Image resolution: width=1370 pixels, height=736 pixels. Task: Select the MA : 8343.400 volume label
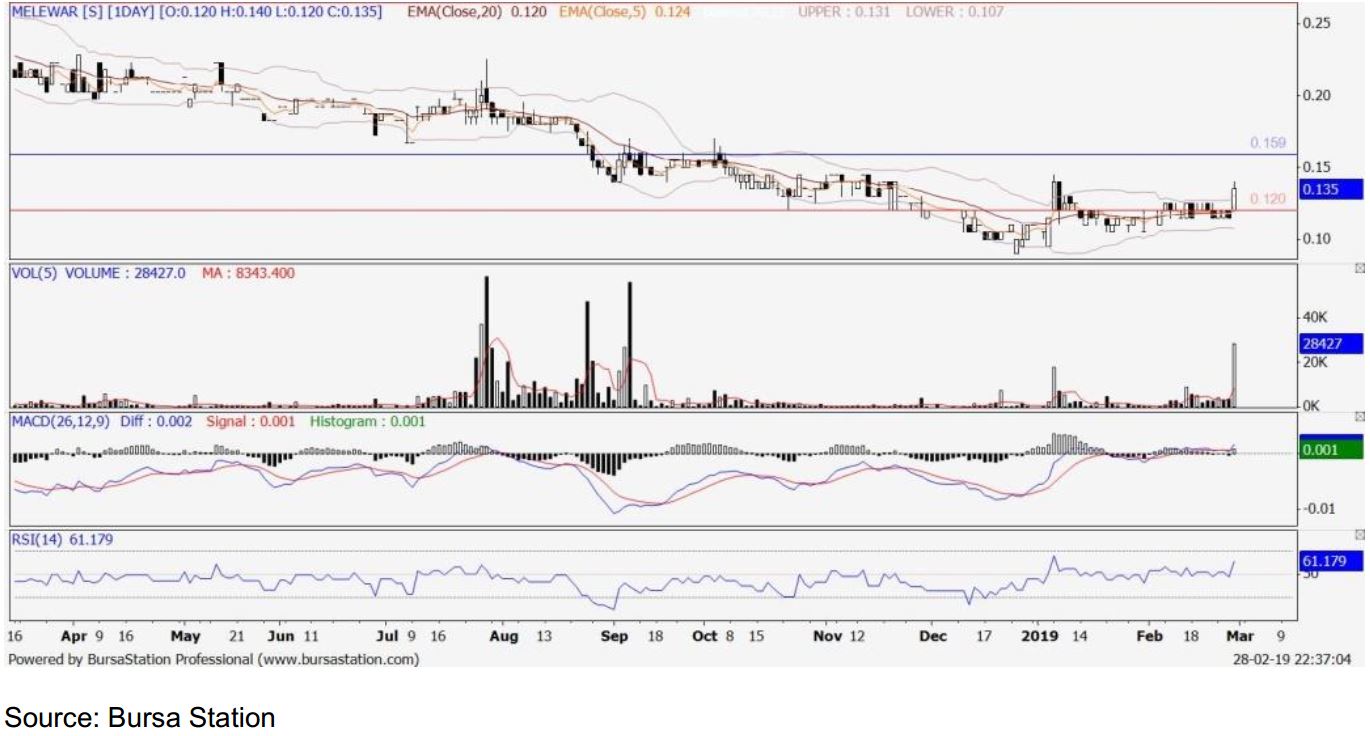pos(247,273)
